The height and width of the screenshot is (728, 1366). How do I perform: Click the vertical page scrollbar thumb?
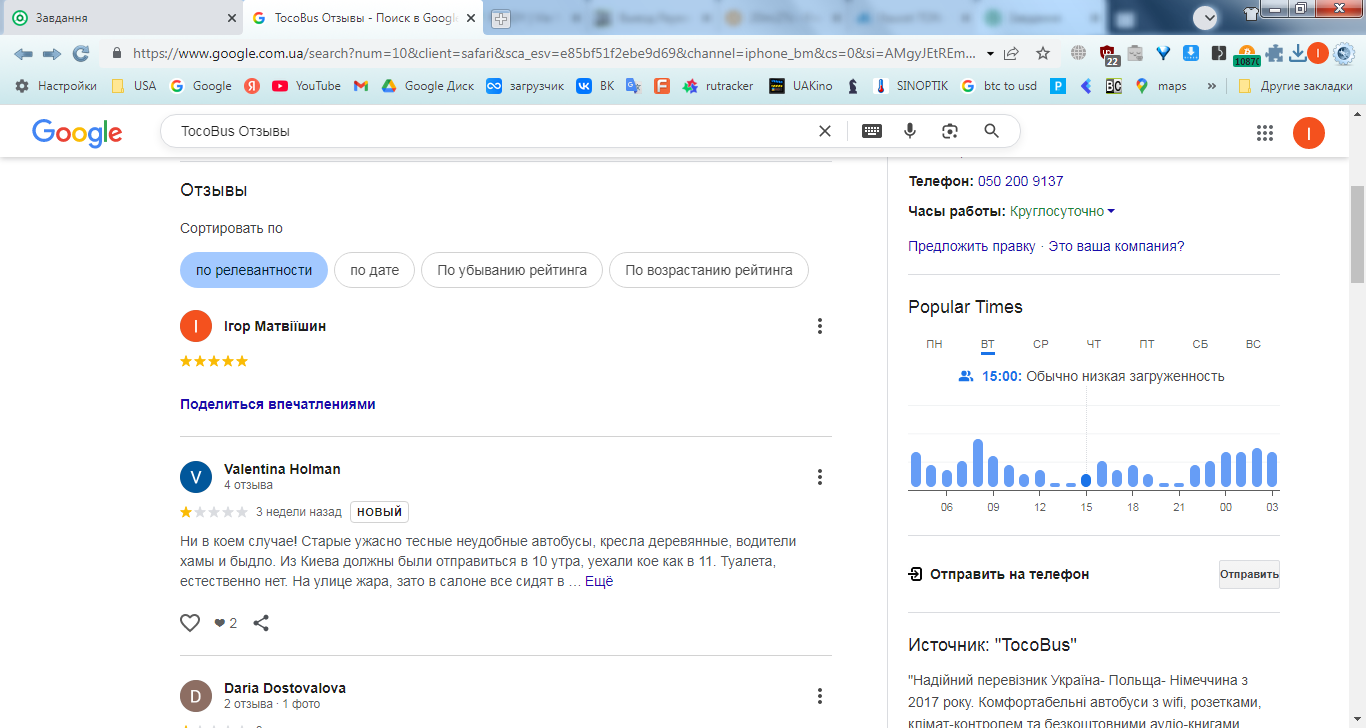click(x=1357, y=233)
